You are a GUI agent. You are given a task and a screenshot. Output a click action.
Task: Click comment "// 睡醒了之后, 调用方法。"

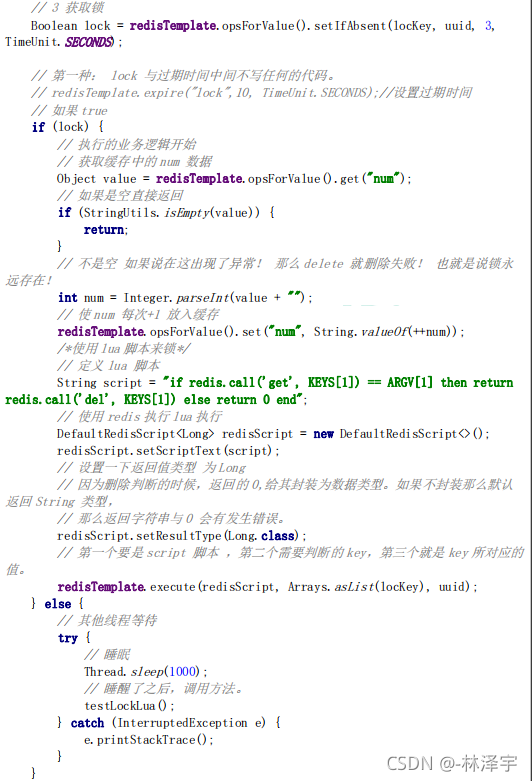pyautogui.click(x=163, y=689)
